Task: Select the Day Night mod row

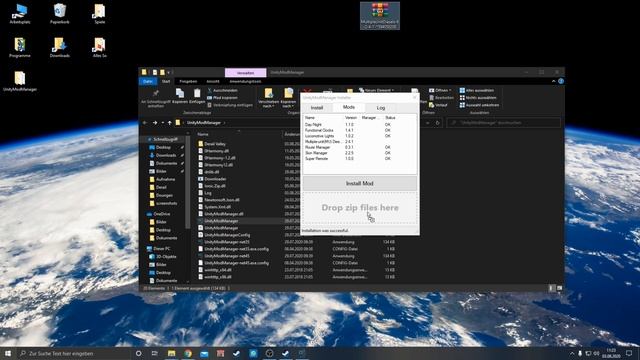Action: tap(359, 124)
